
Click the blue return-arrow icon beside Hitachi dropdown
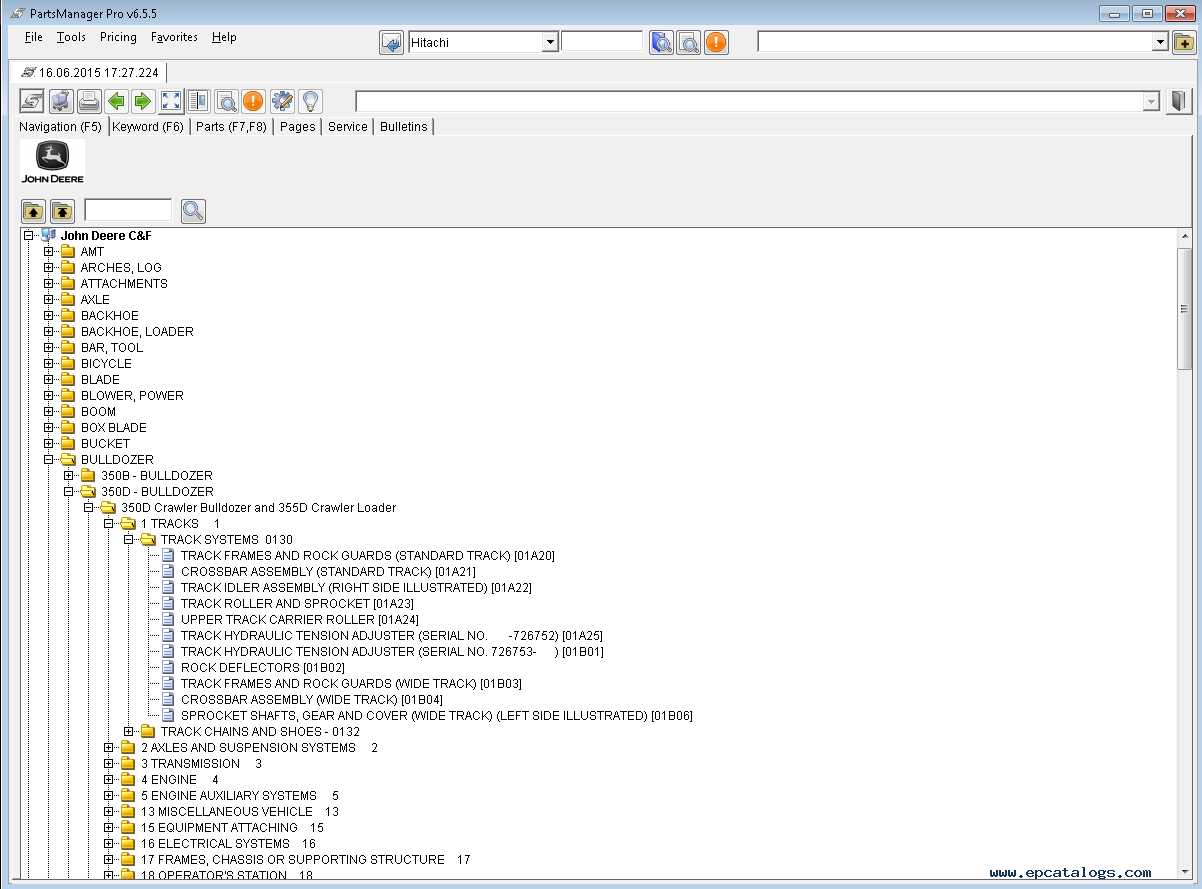[391, 42]
